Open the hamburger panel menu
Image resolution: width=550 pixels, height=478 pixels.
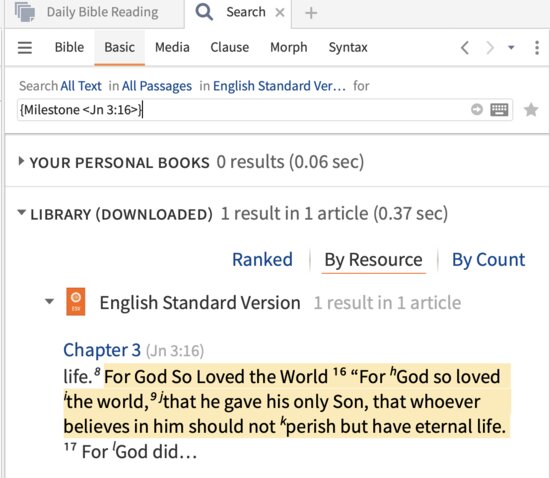[x=25, y=48]
